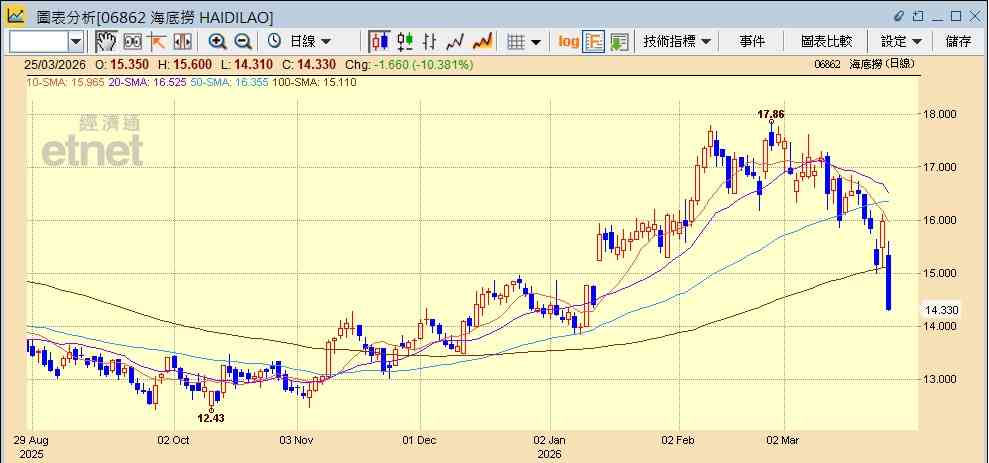Click the binoculars-style view icon

pyautogui.click(x=132, y=42)
